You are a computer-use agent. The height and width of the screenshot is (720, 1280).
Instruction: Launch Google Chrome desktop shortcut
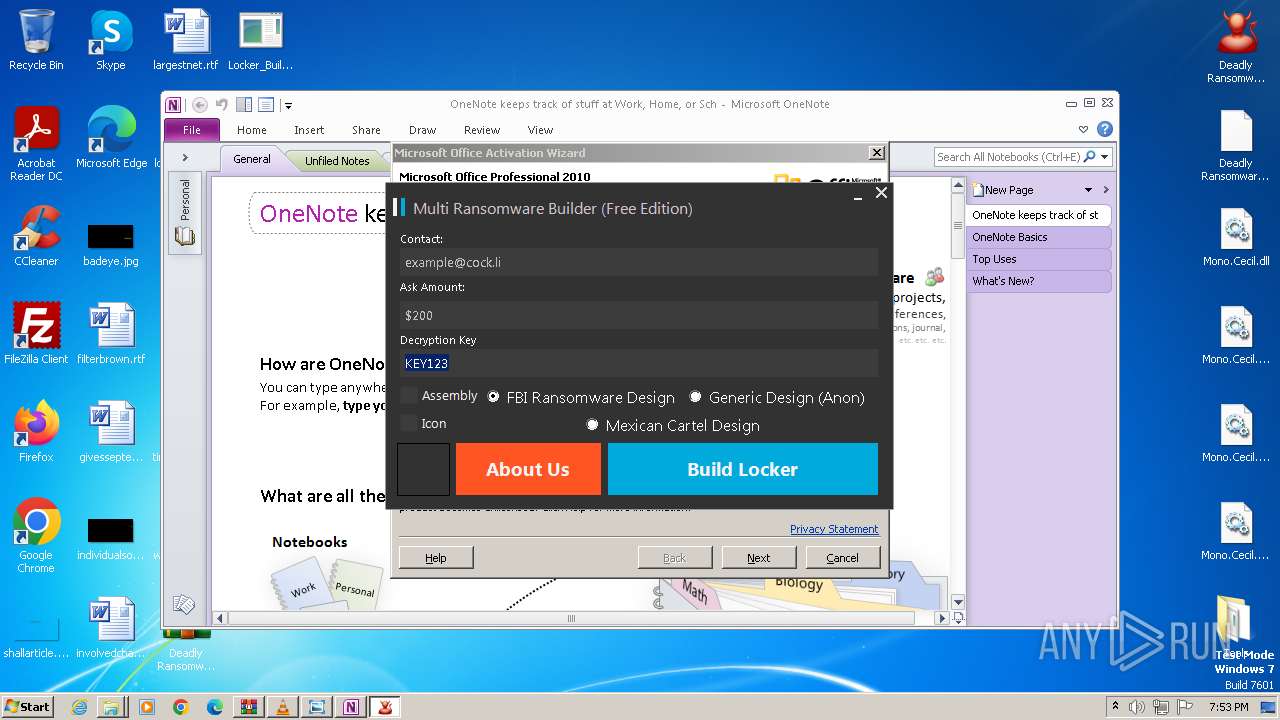point(36,536)
